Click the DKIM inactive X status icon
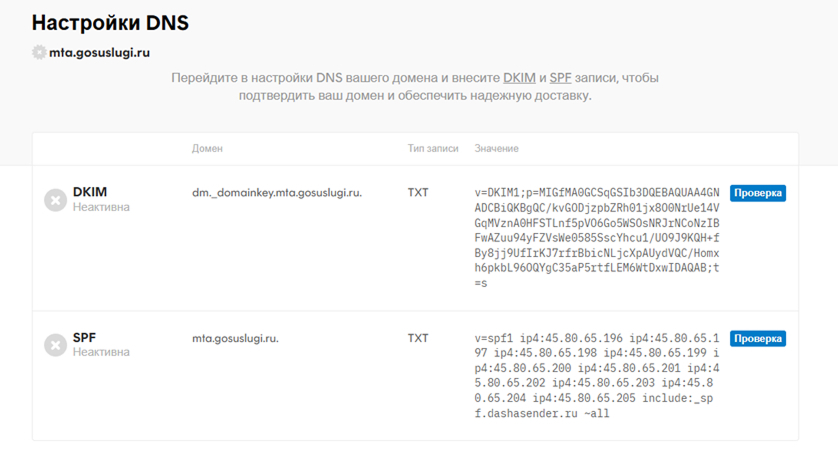 [55, 200]
